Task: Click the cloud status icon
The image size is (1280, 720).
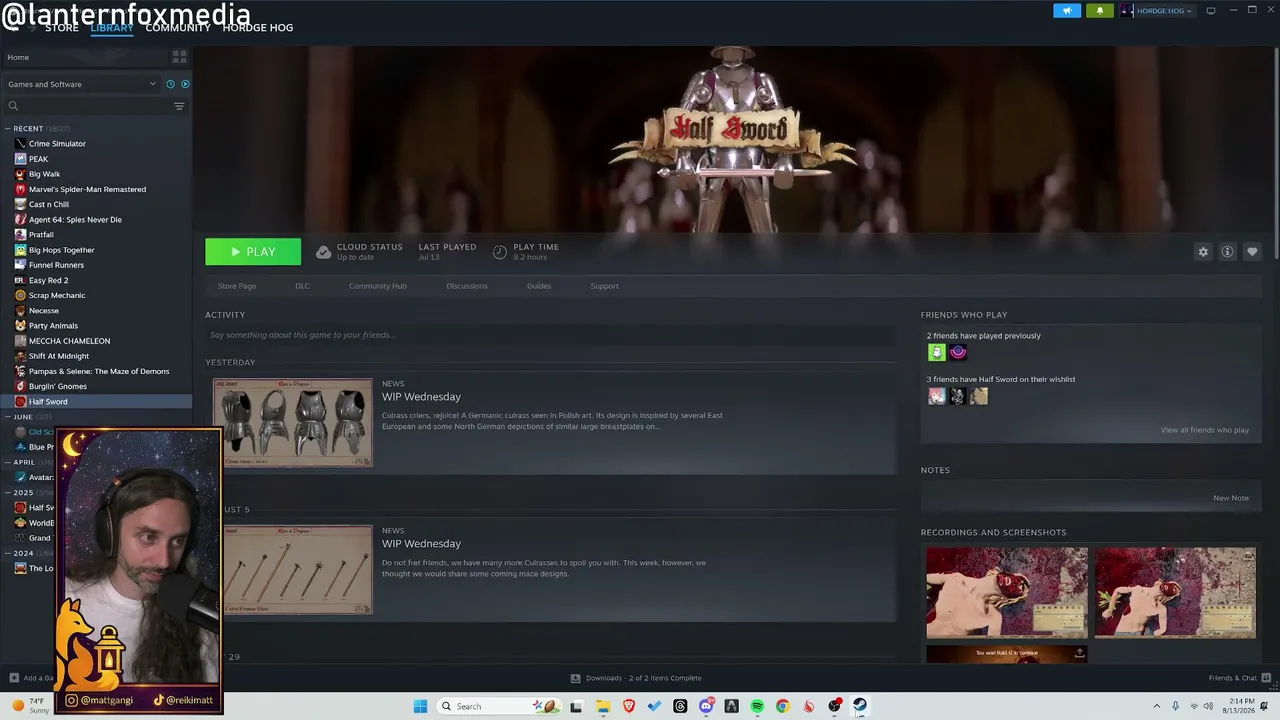Action: (x=323, y=252)
